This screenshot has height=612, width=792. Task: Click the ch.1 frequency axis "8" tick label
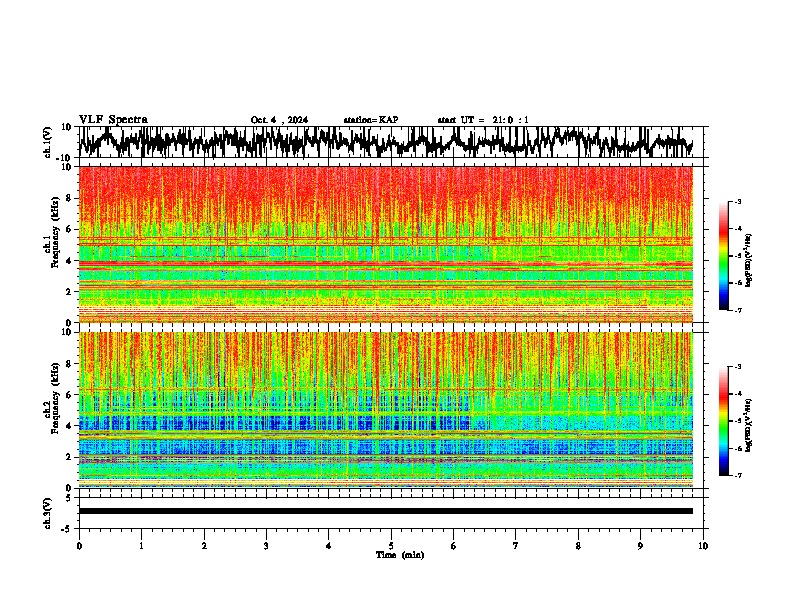click(x=69, y=198)
